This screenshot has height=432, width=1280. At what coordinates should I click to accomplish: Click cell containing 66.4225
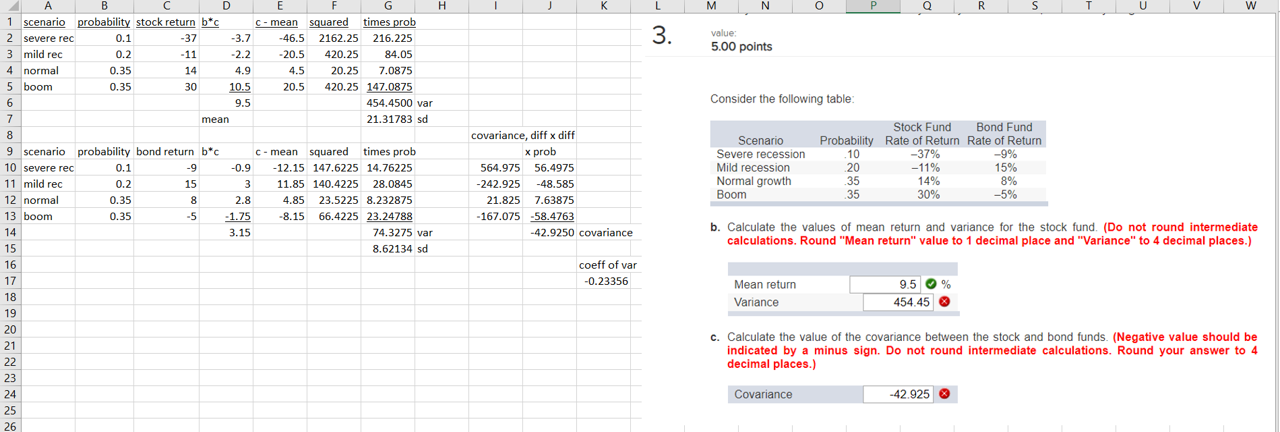coord(335,216)
